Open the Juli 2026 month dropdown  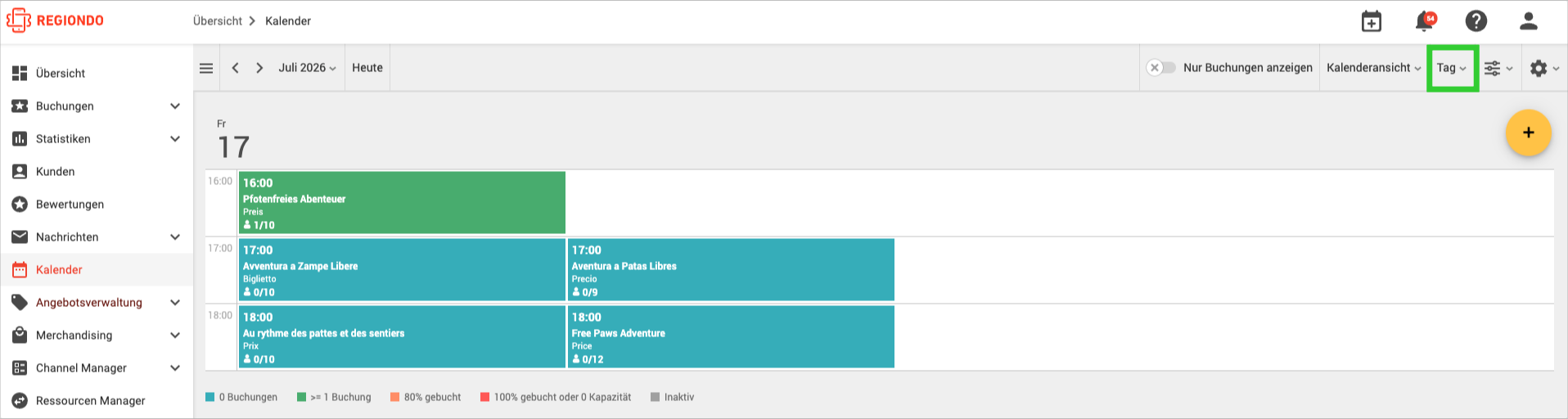tap(307, 68)
